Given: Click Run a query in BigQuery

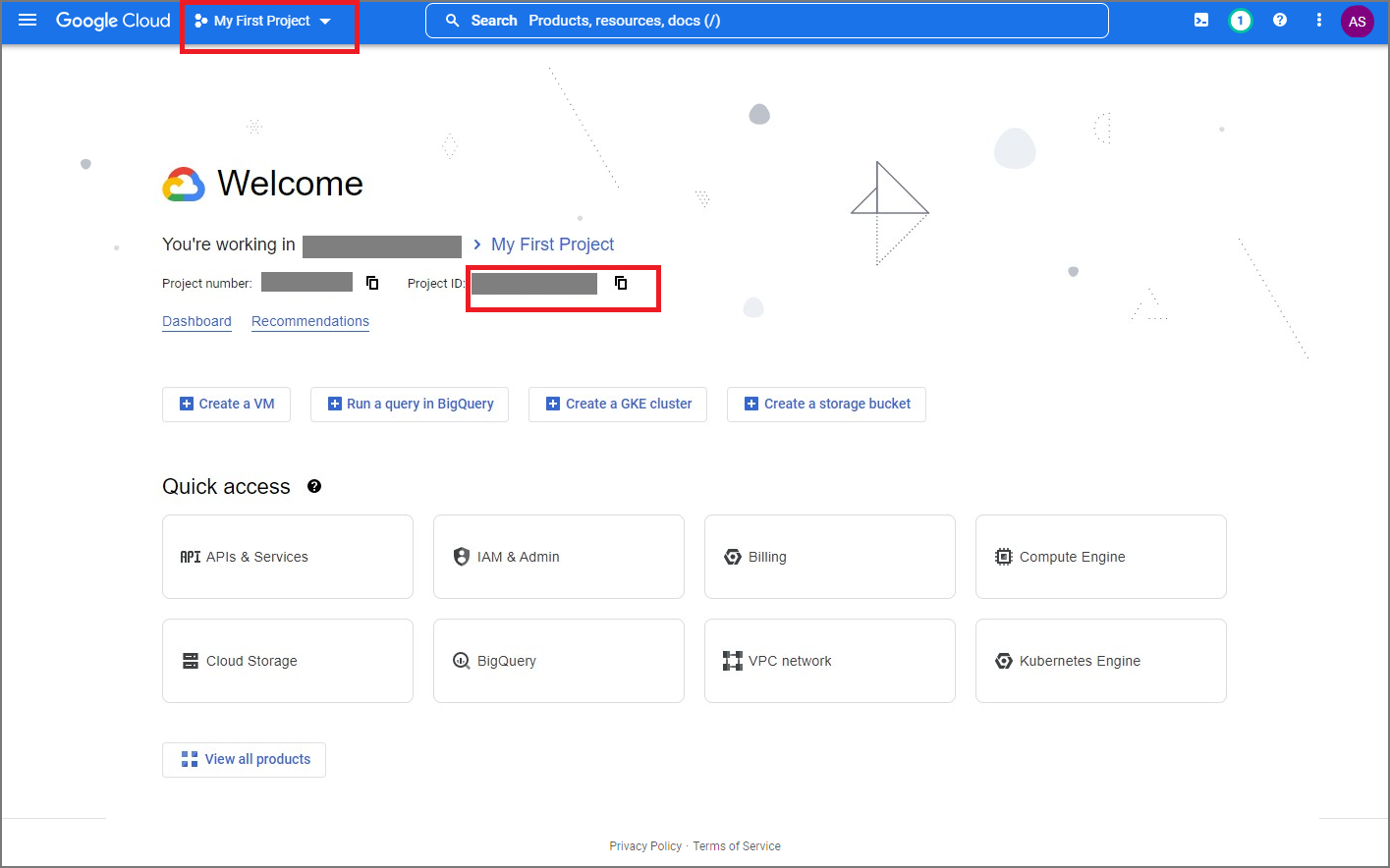Looking at the screenshot, I should [x=410, y=404].
